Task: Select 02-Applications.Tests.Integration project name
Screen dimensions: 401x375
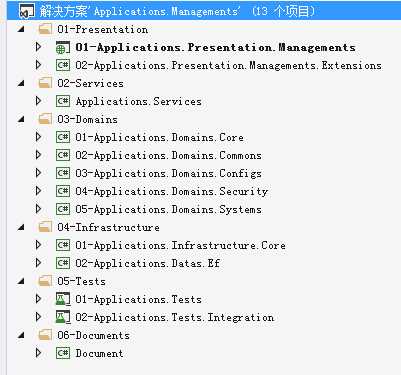Action: (175, 317)
